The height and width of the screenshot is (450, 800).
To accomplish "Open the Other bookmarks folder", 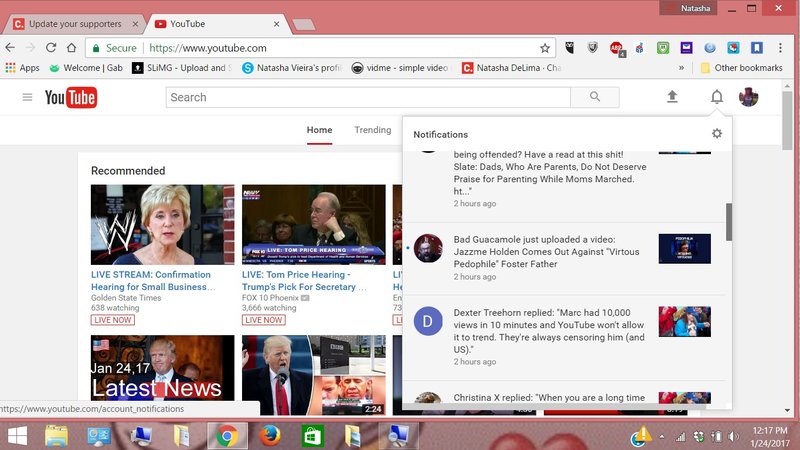I will point(740,68).
